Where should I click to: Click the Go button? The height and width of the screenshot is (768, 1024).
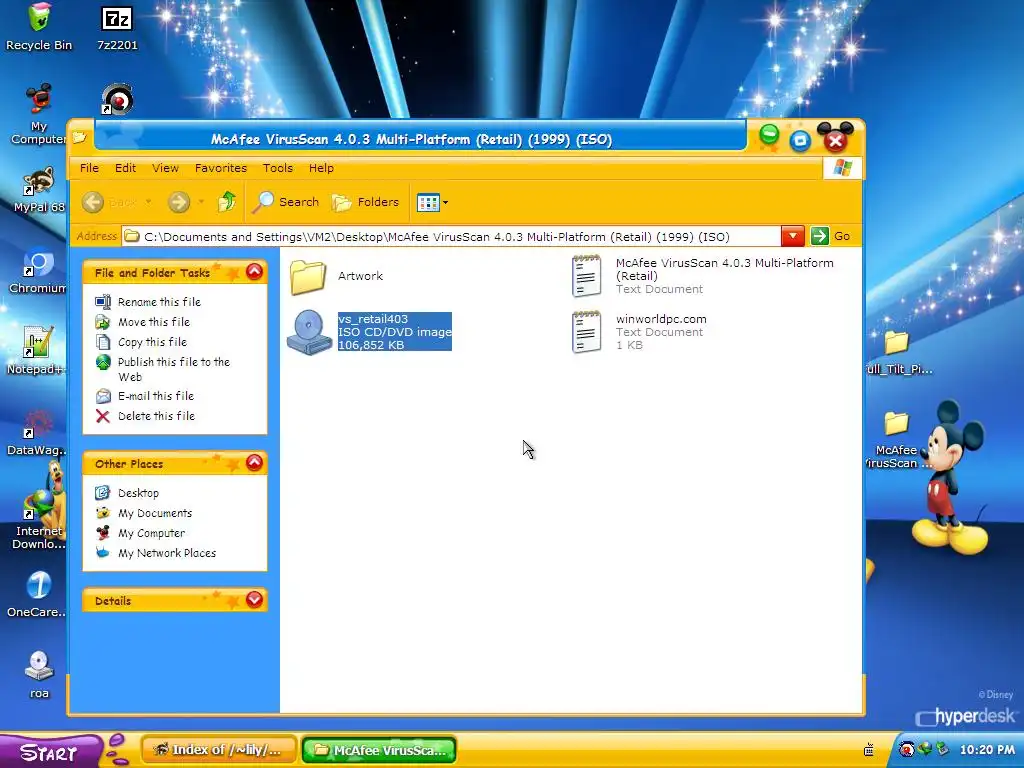(831, 236)
